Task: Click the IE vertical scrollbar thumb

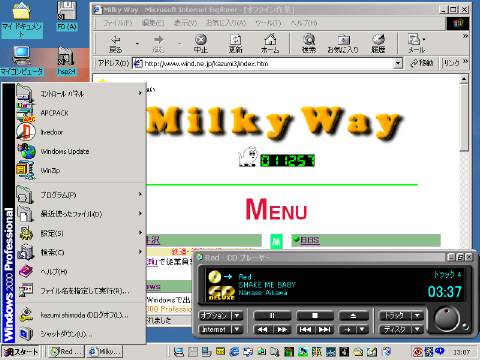Action: coord(464,118)
